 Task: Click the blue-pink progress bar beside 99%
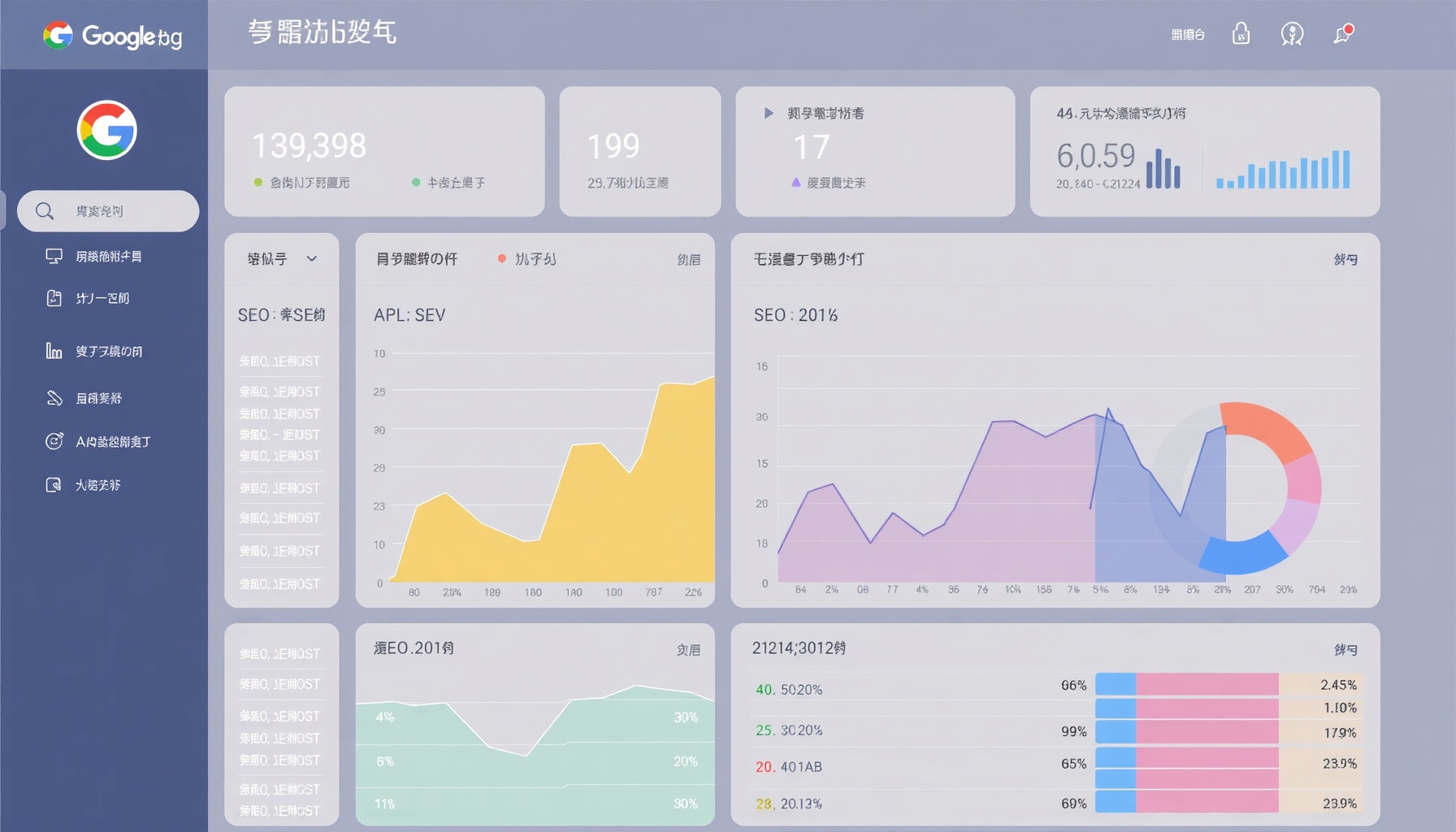tap(1188, 730)
